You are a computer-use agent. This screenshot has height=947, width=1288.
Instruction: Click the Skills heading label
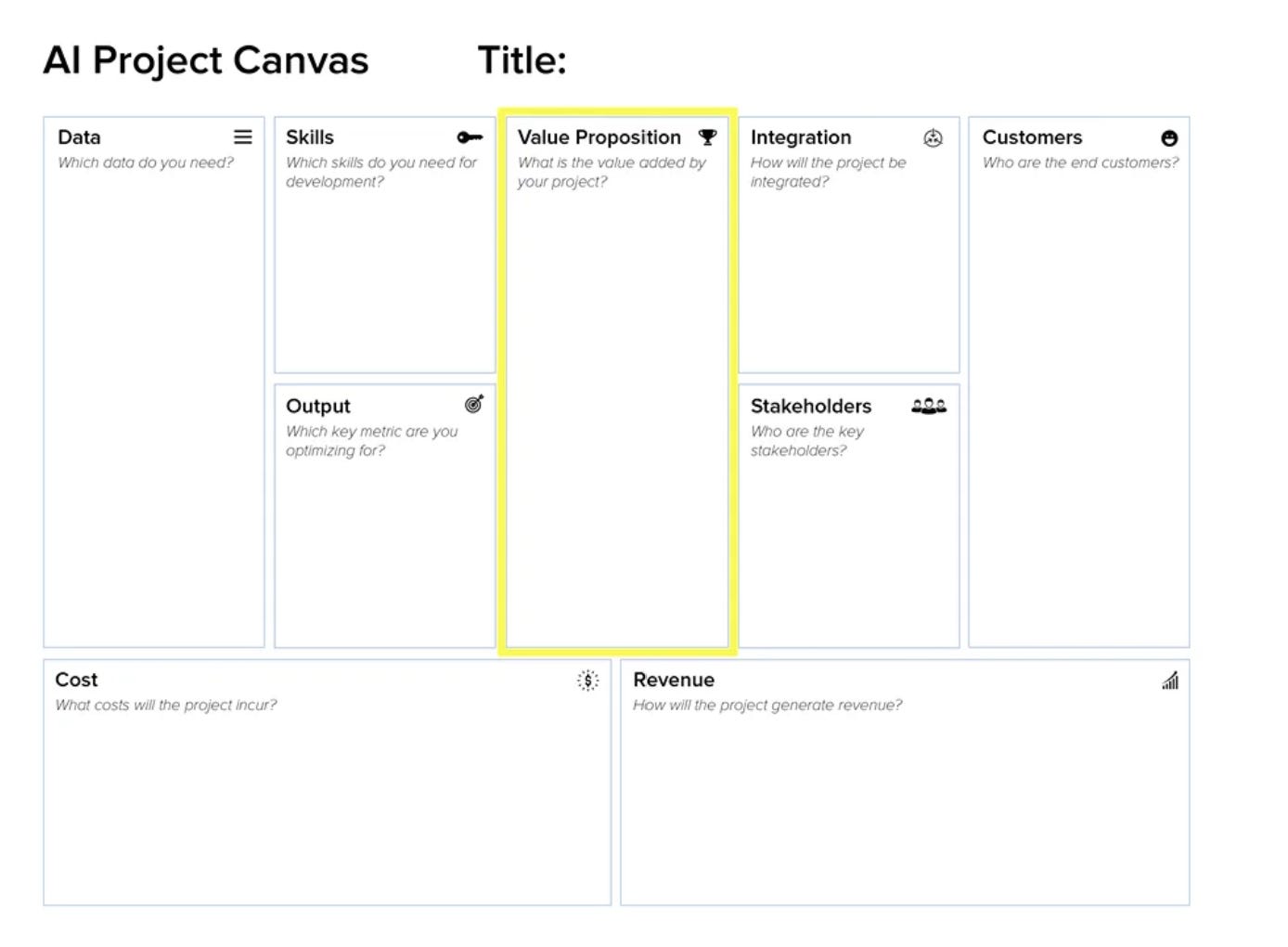[x=310, y=137]
